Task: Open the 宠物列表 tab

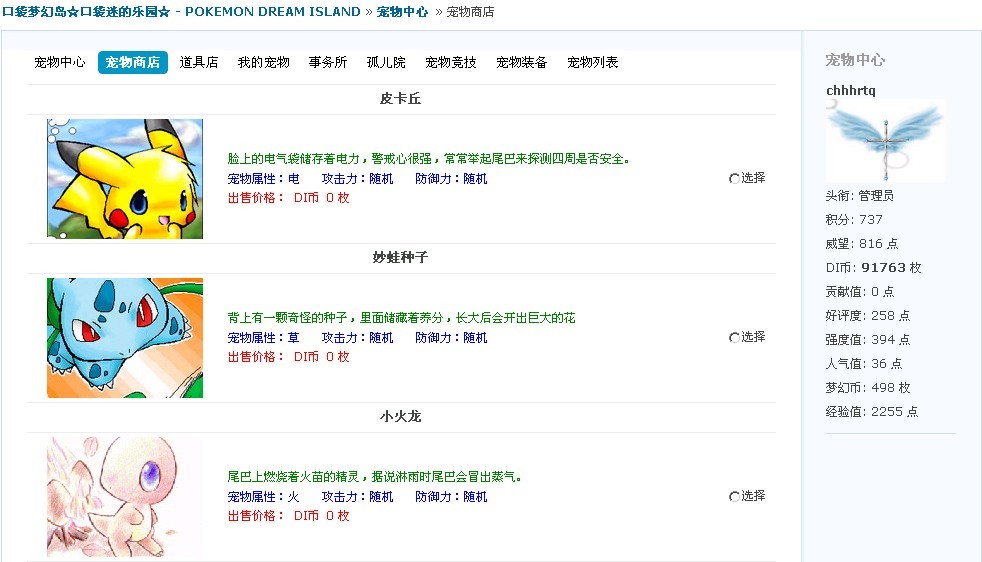Action: pos(593,62)
